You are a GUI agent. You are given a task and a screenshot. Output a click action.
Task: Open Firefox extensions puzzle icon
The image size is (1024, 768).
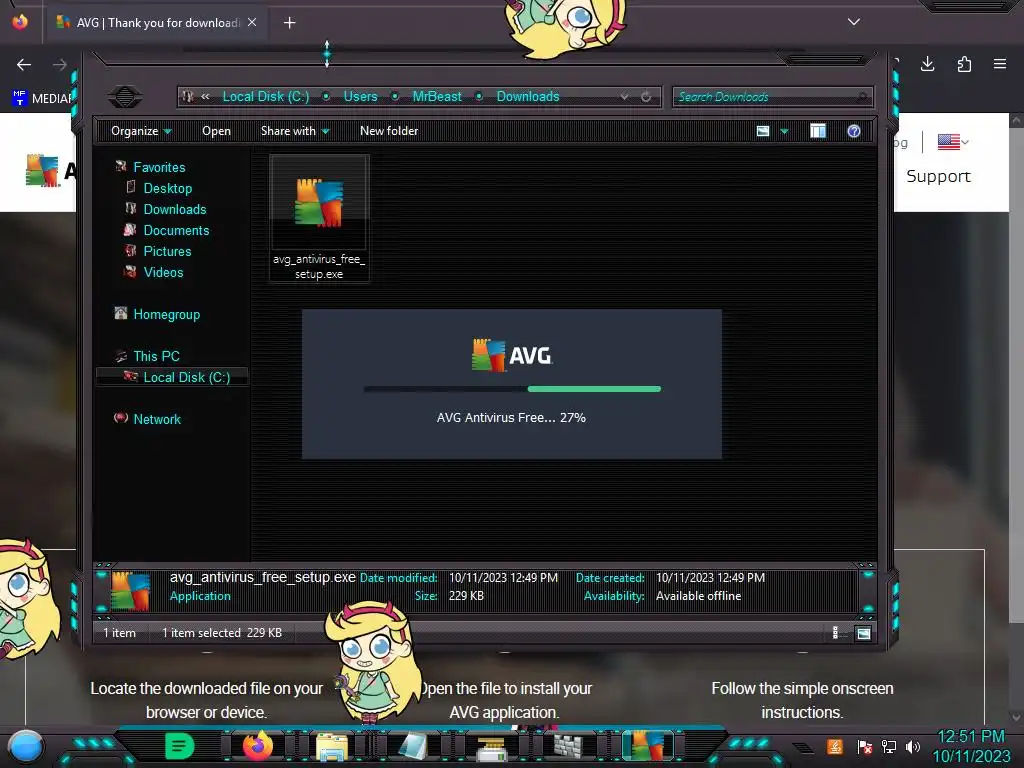pyautogui.click(x=964, y=64)
